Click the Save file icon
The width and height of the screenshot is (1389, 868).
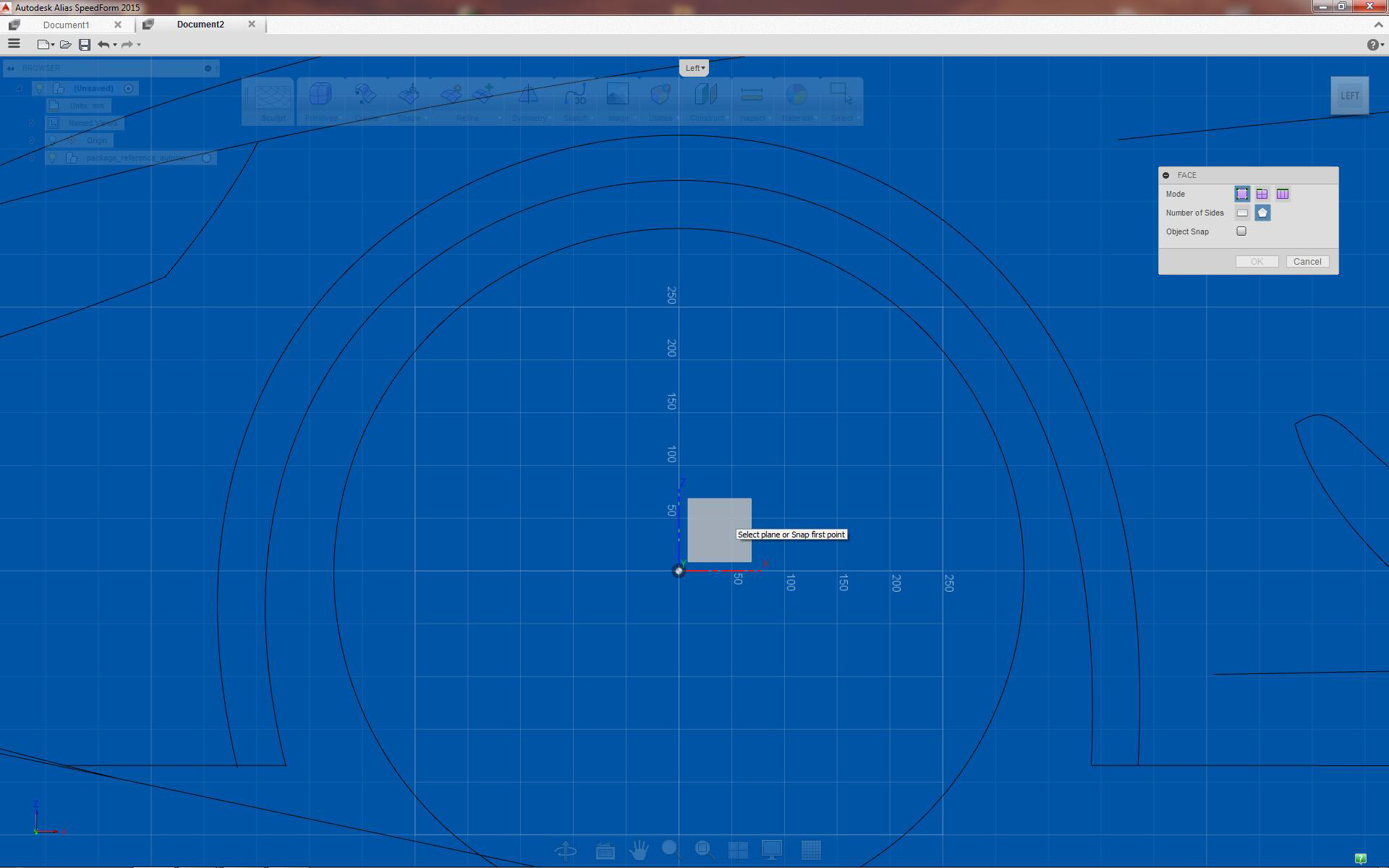pos(85,45)
